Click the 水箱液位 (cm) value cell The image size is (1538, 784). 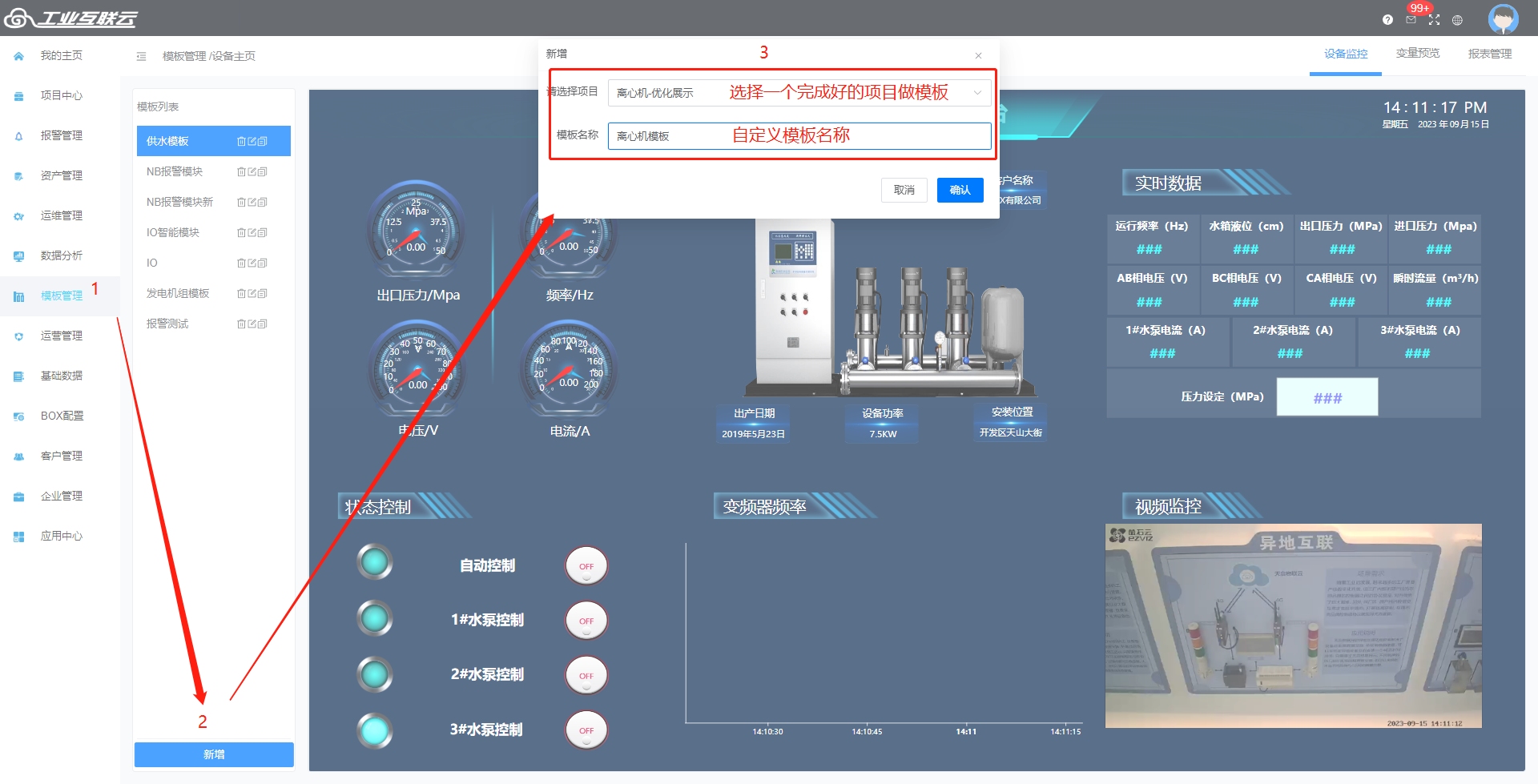tap(1246, 250)
